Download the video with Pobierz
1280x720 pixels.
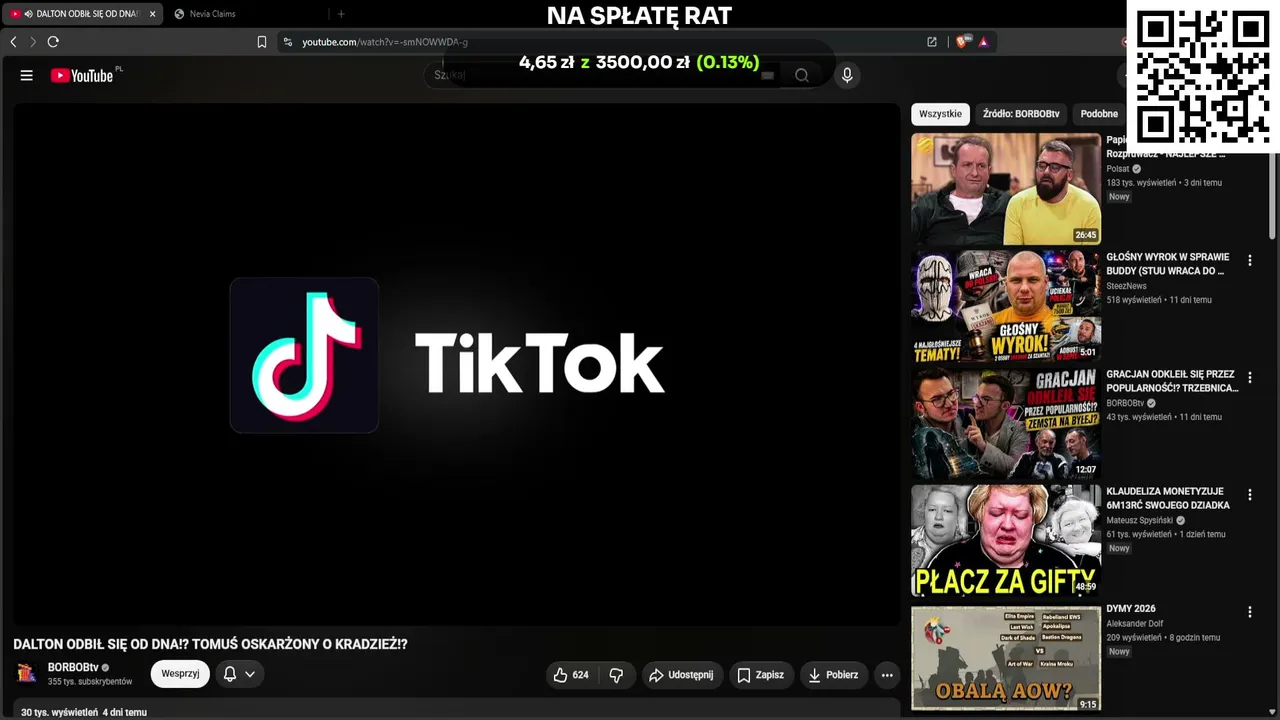click(x=833, y=675)
